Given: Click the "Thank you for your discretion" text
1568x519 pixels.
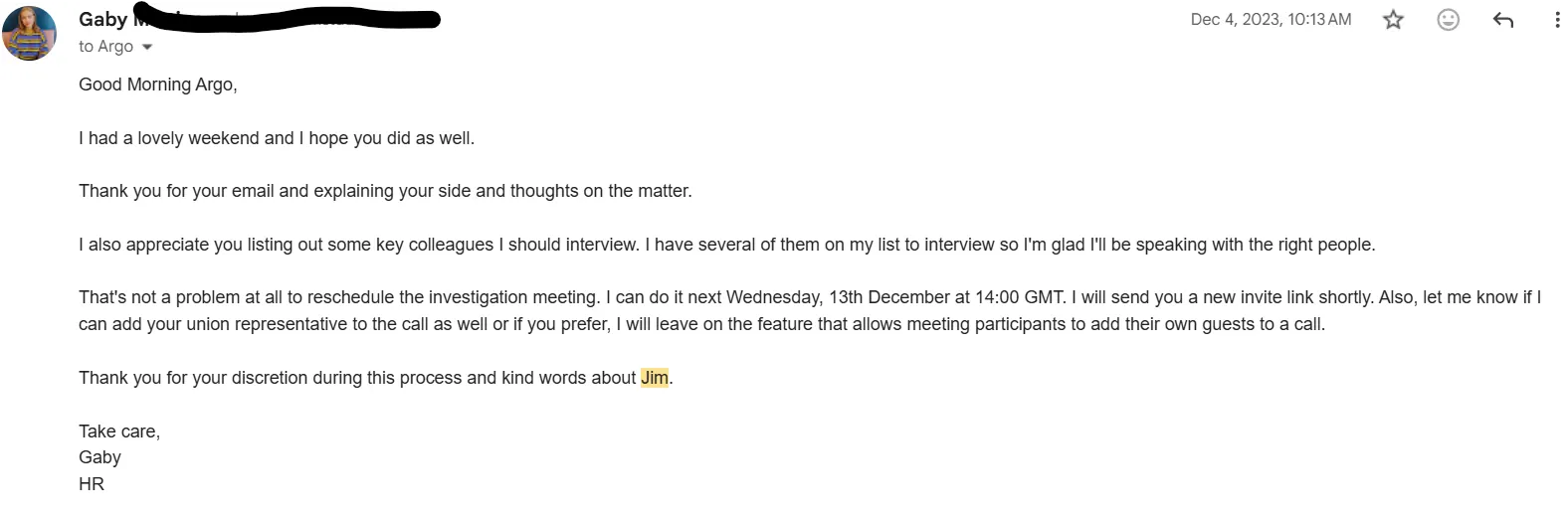Looking at the screenshot, I should click(x=358, y=378).
